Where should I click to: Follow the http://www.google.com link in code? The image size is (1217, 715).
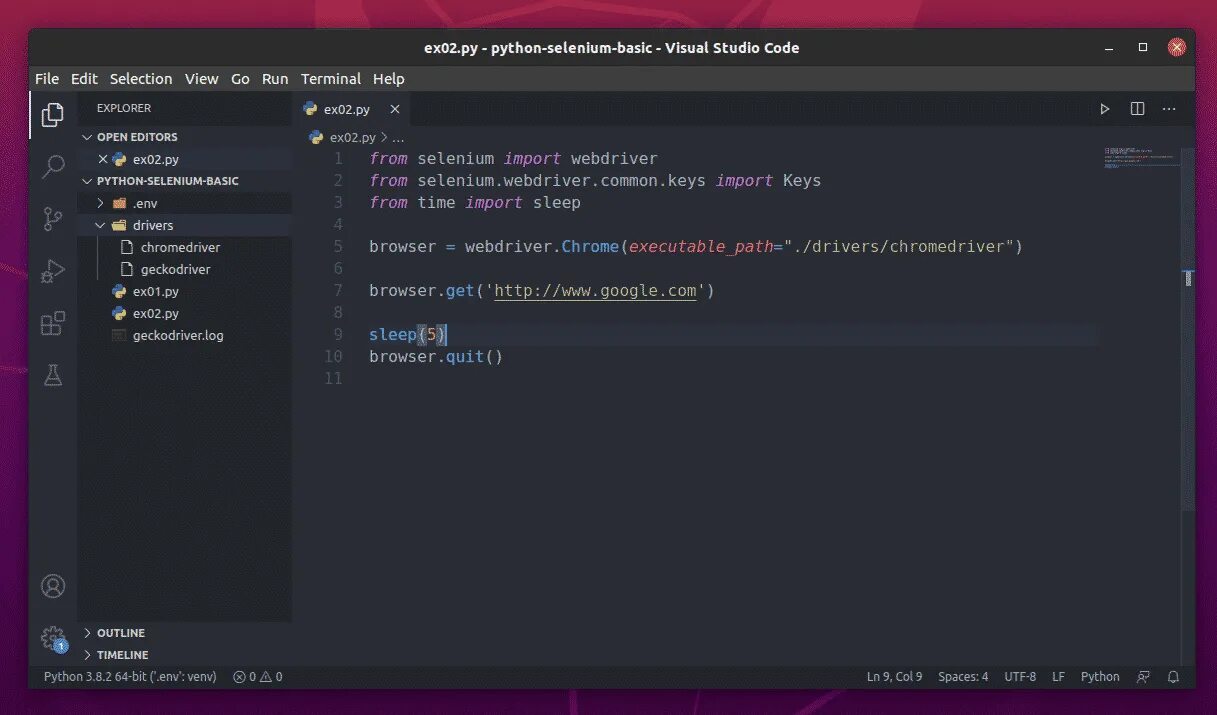click(x=595, y=291)
